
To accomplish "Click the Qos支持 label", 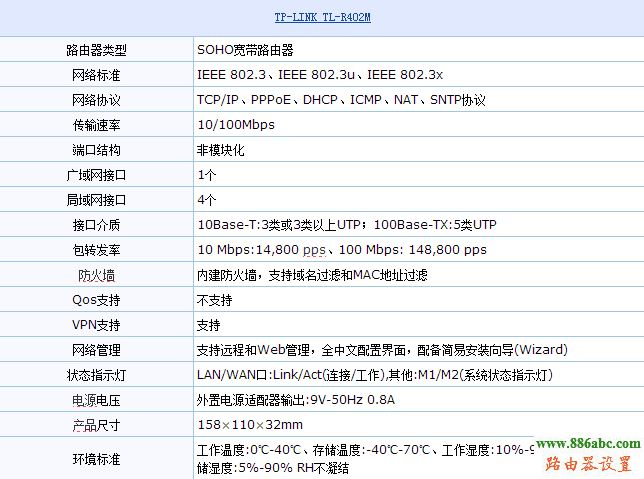I will click(97, 300).
